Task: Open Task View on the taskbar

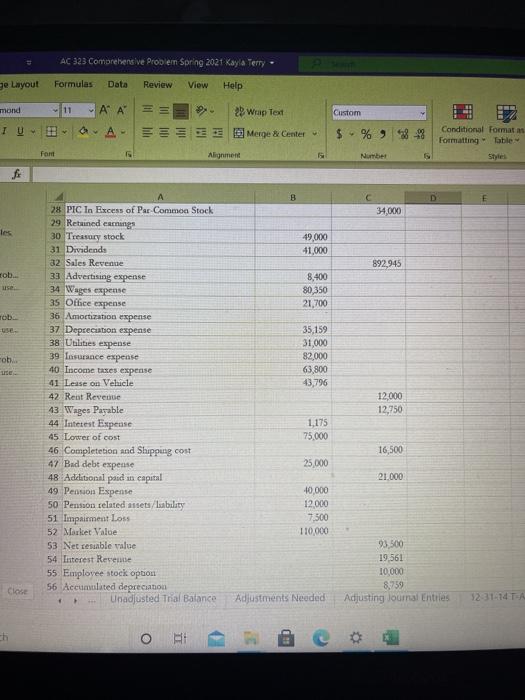Action: tap(179, 639)
